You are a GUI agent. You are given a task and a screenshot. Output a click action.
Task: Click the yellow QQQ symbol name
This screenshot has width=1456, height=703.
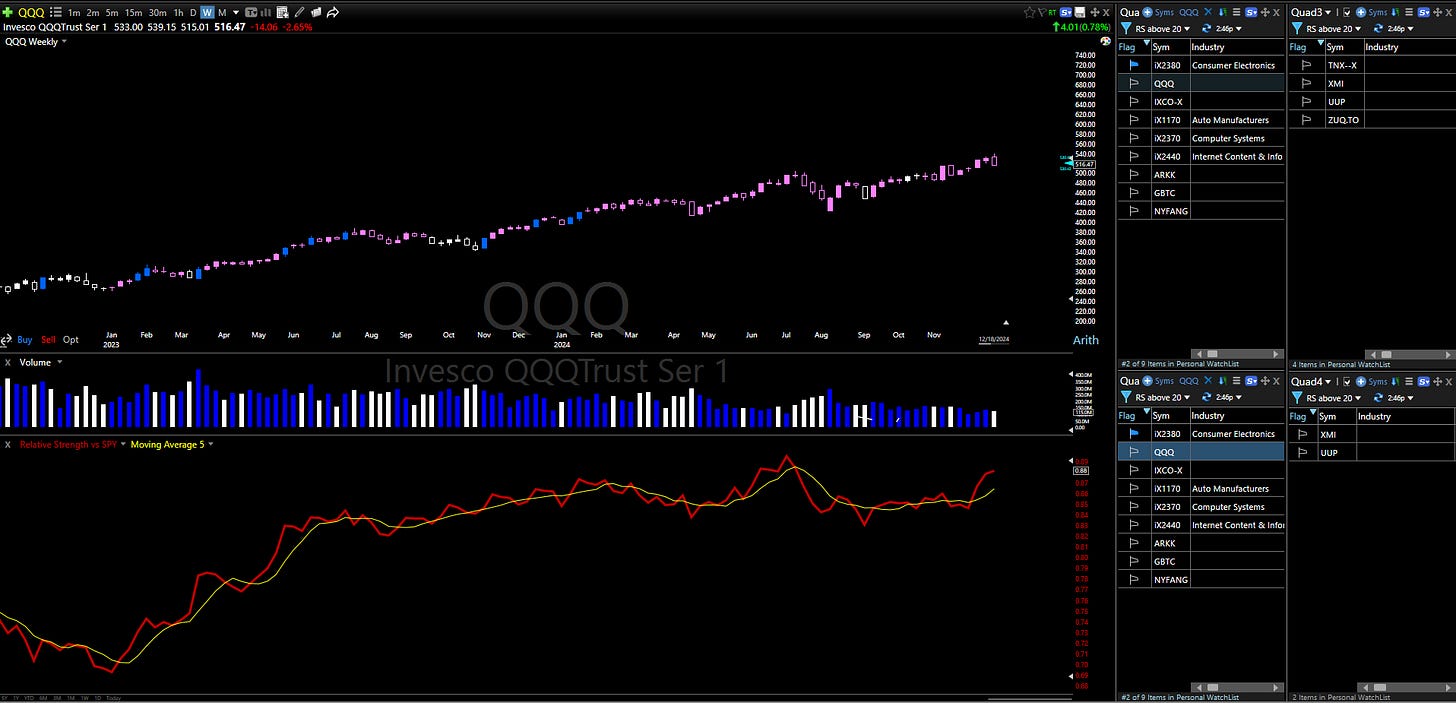pos(31,12)
